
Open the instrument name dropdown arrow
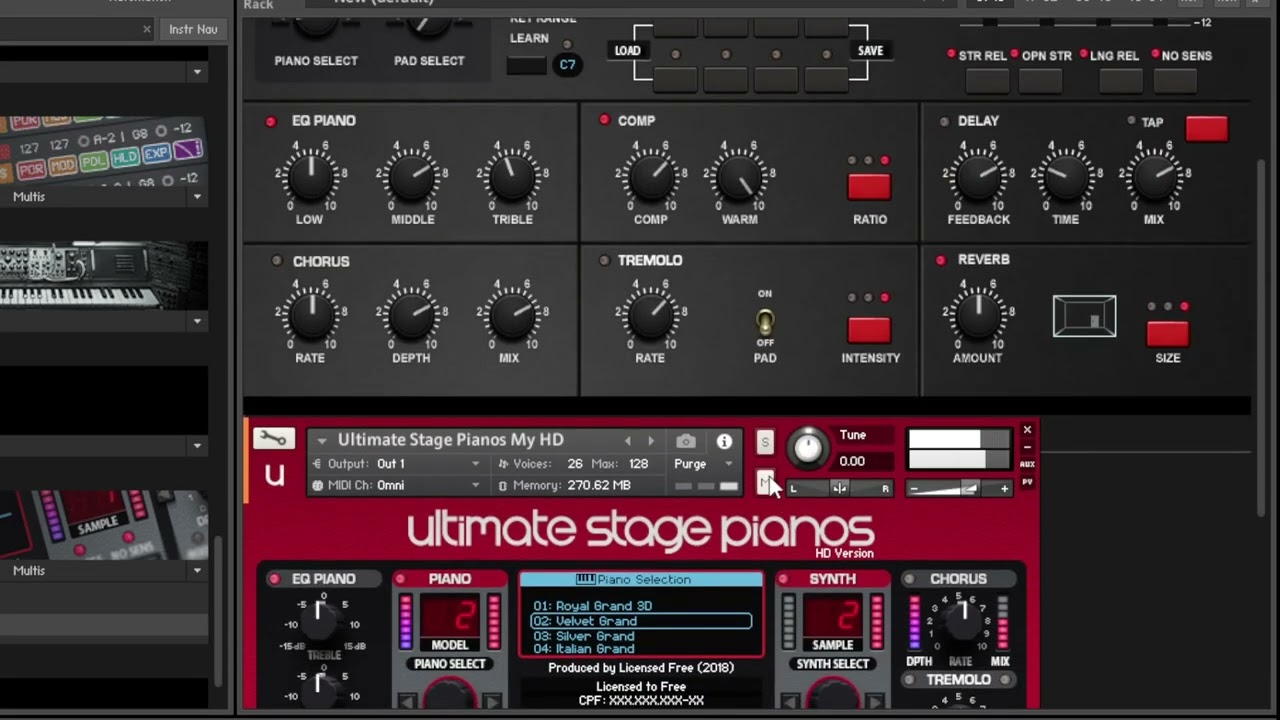pyautogui.click(x=321, y=440)
